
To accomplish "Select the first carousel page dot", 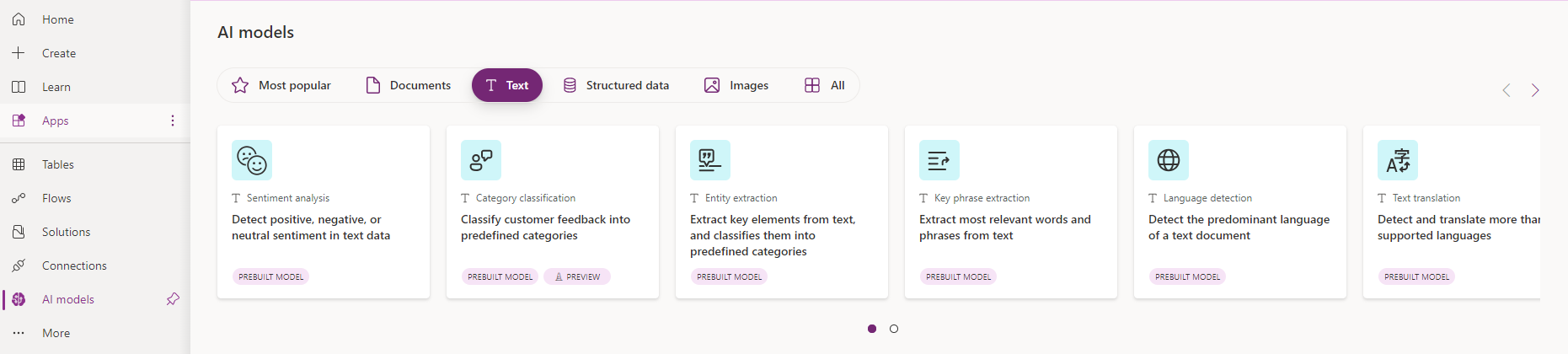I will (x=872, y=329).
